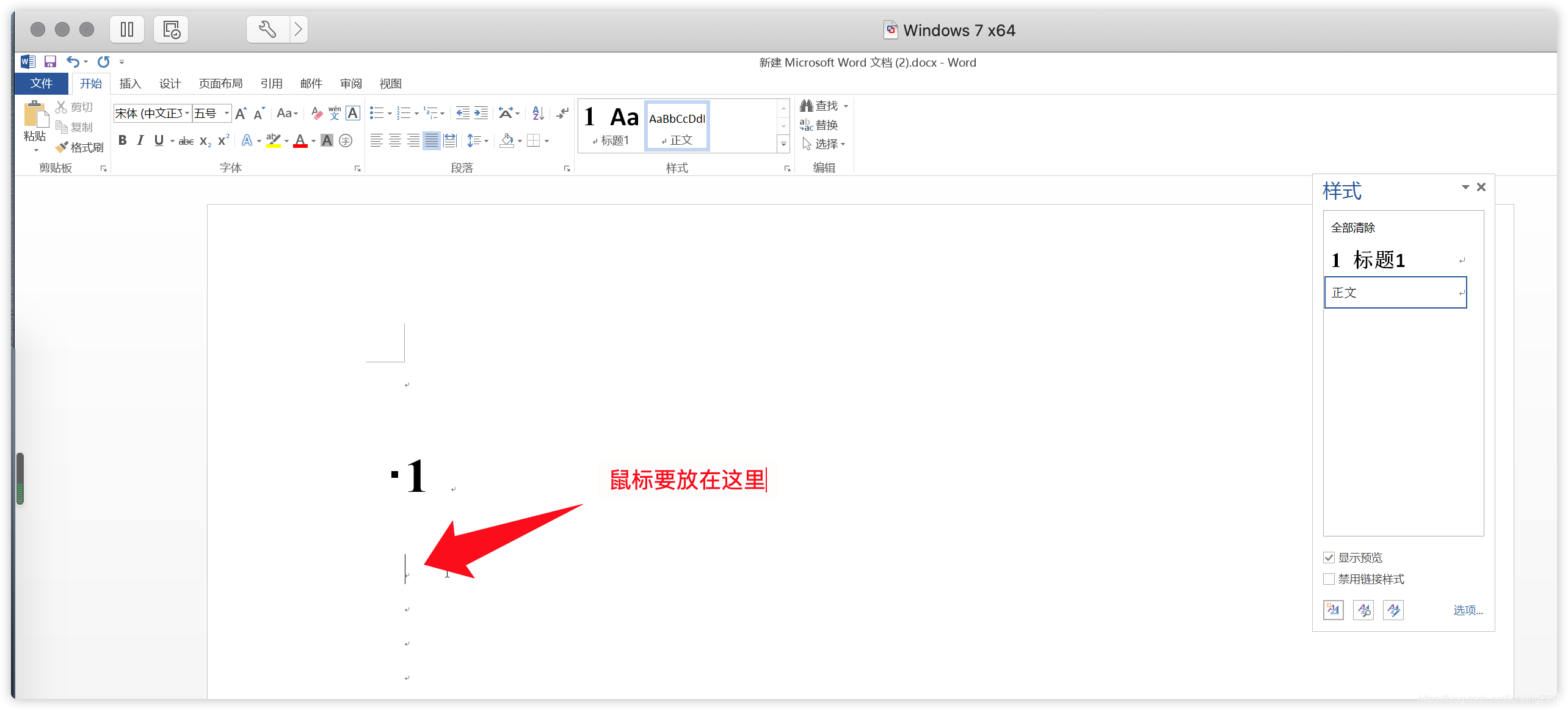This screenshot has height=710, width=1568.
Task: Toggle character shading
Action: (327, 141)
